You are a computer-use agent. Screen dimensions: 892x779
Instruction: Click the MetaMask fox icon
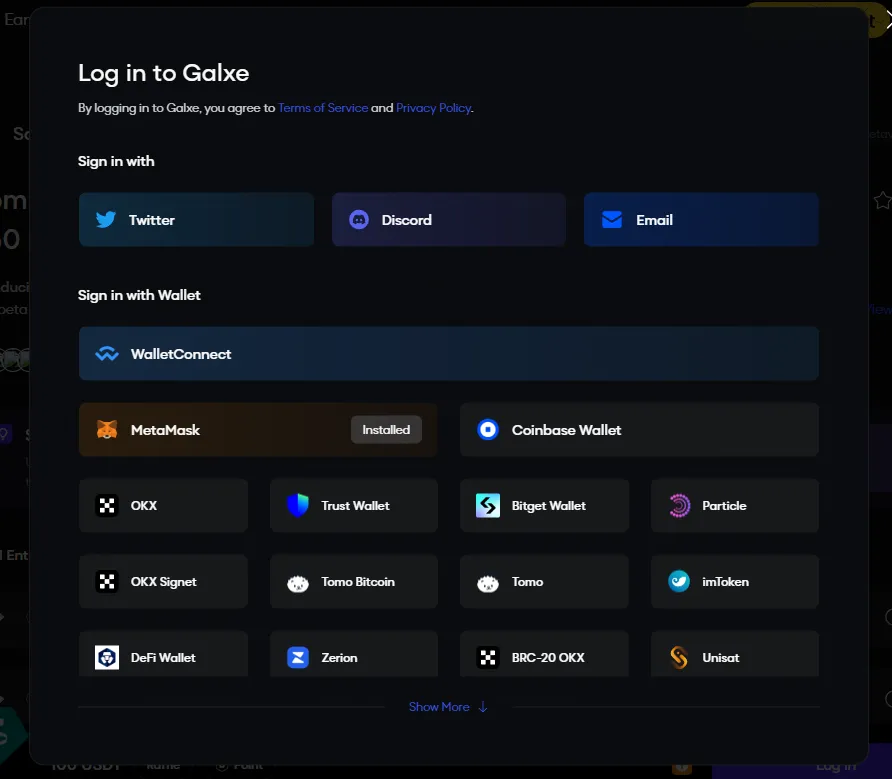(x=107, y=430)
